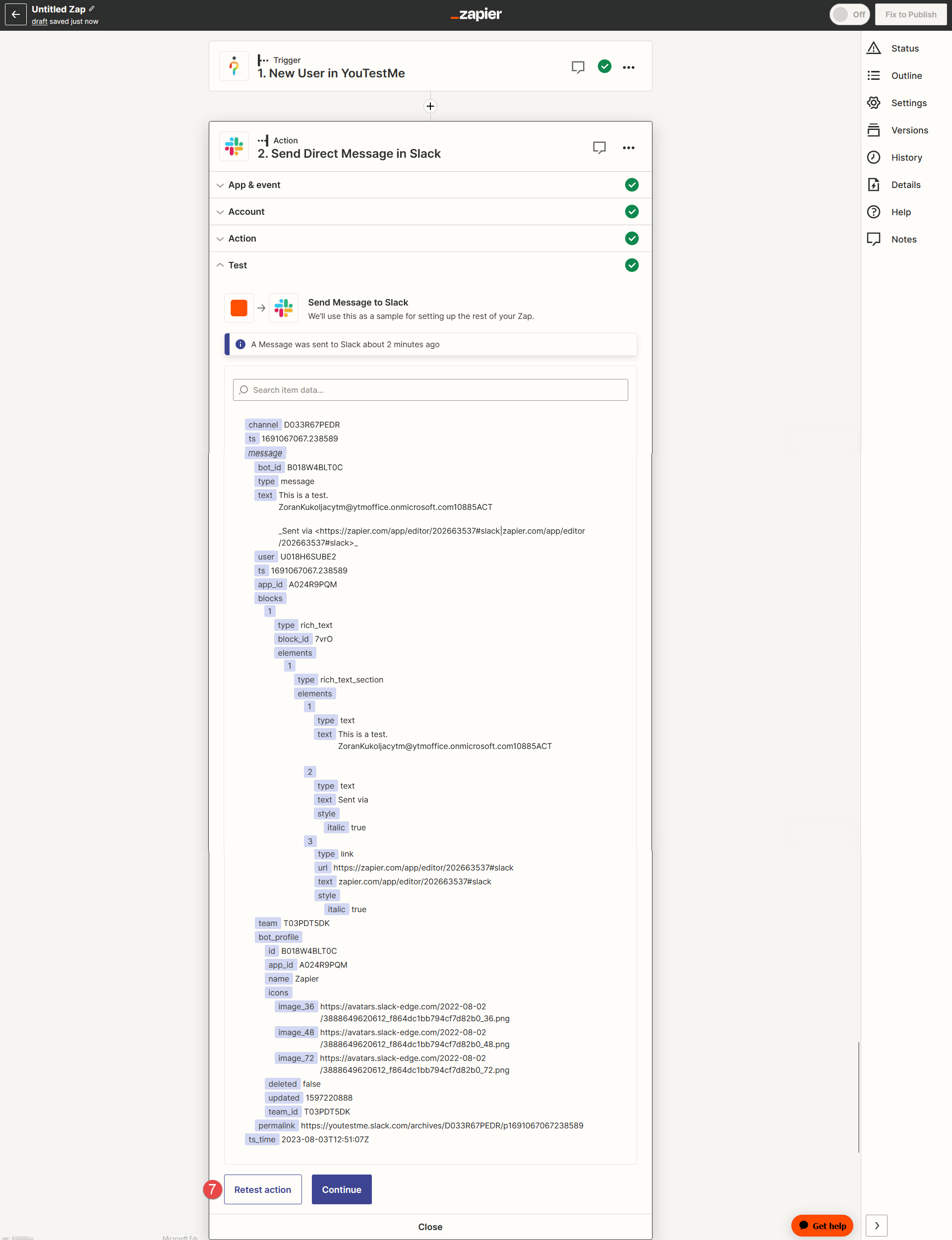Click the info icon in message banner
952x1240 pixels.
tap(239, 344)
